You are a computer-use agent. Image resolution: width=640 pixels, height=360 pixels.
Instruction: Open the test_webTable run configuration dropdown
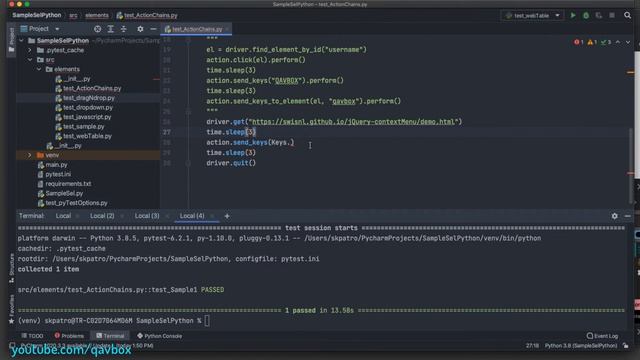point(533,16)
